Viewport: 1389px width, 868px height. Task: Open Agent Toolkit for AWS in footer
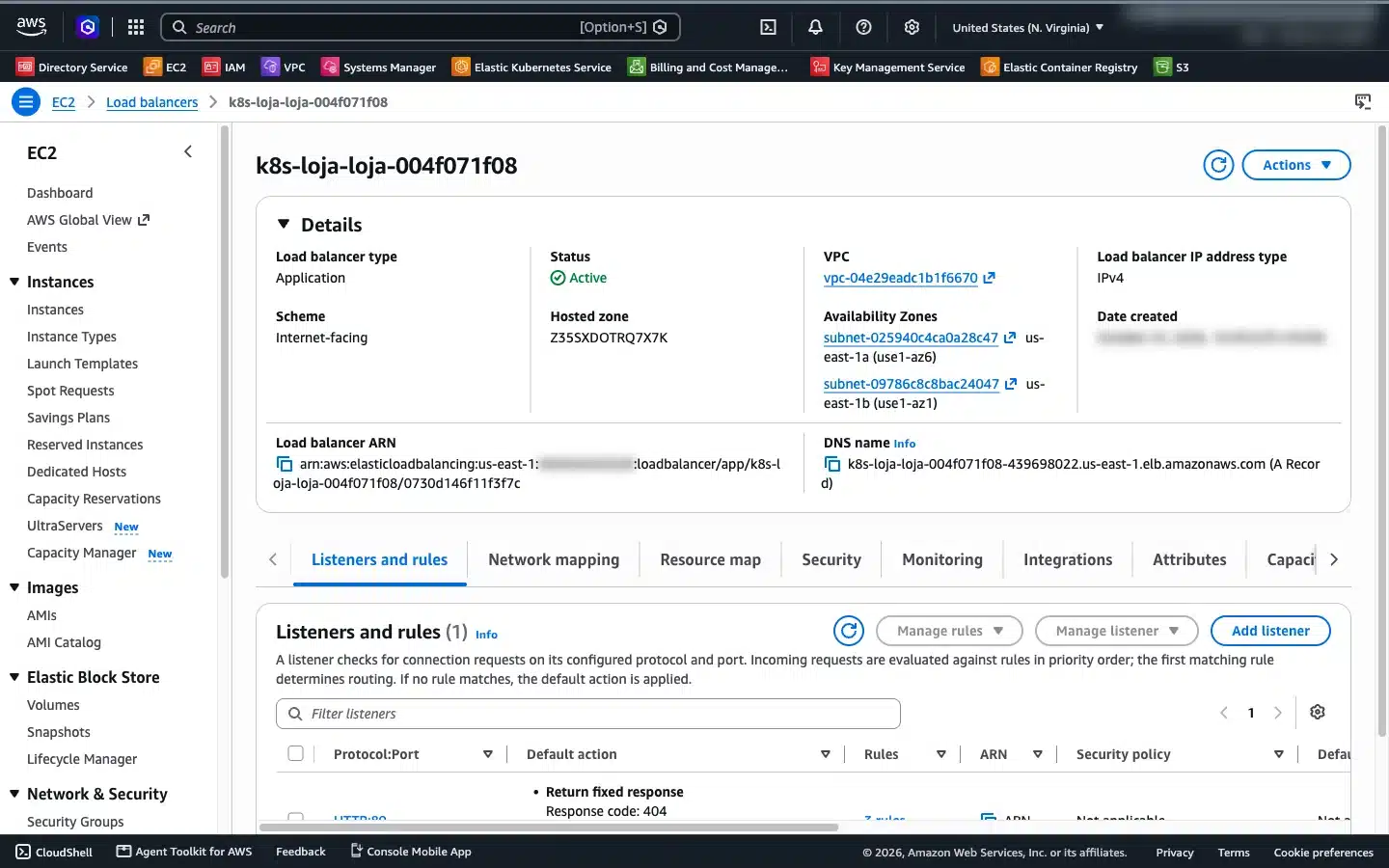[184, 852]
